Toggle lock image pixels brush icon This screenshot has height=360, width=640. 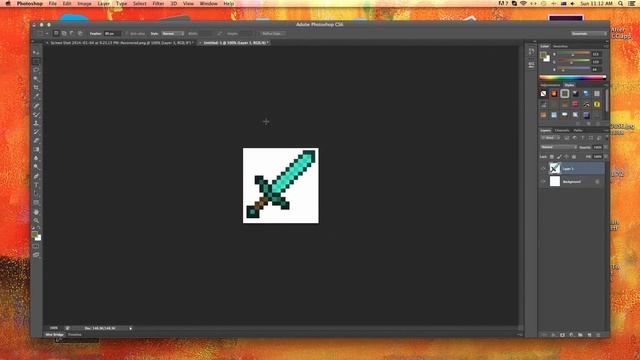tap(559, 157)
